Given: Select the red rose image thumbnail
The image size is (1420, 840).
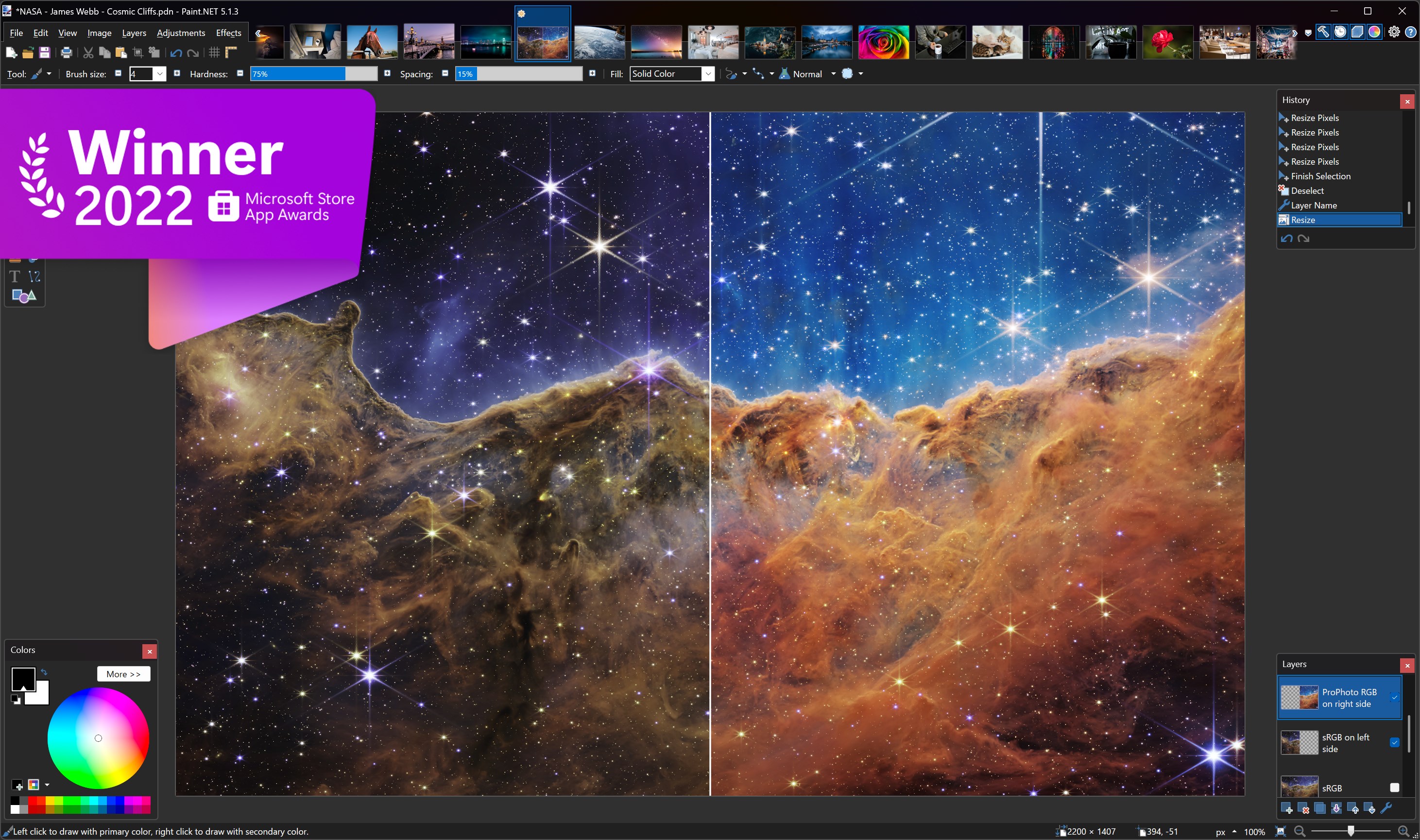Looking at the screenshot, I should (1167, 42).
